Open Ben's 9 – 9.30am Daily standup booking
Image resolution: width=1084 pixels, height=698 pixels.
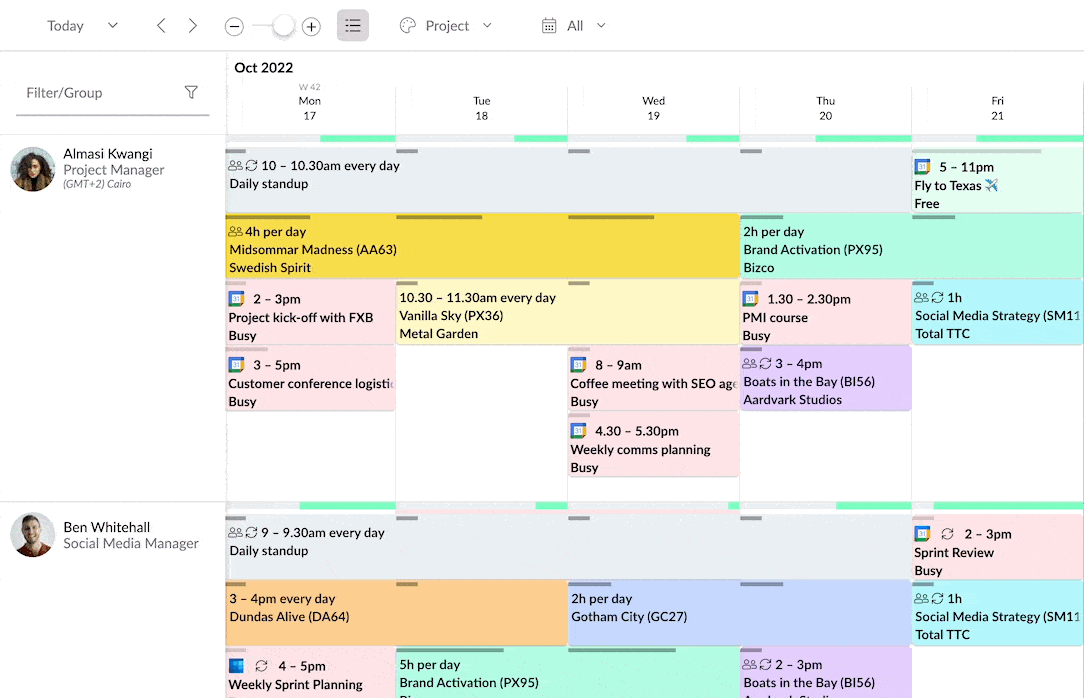click(x=568, y=547)
